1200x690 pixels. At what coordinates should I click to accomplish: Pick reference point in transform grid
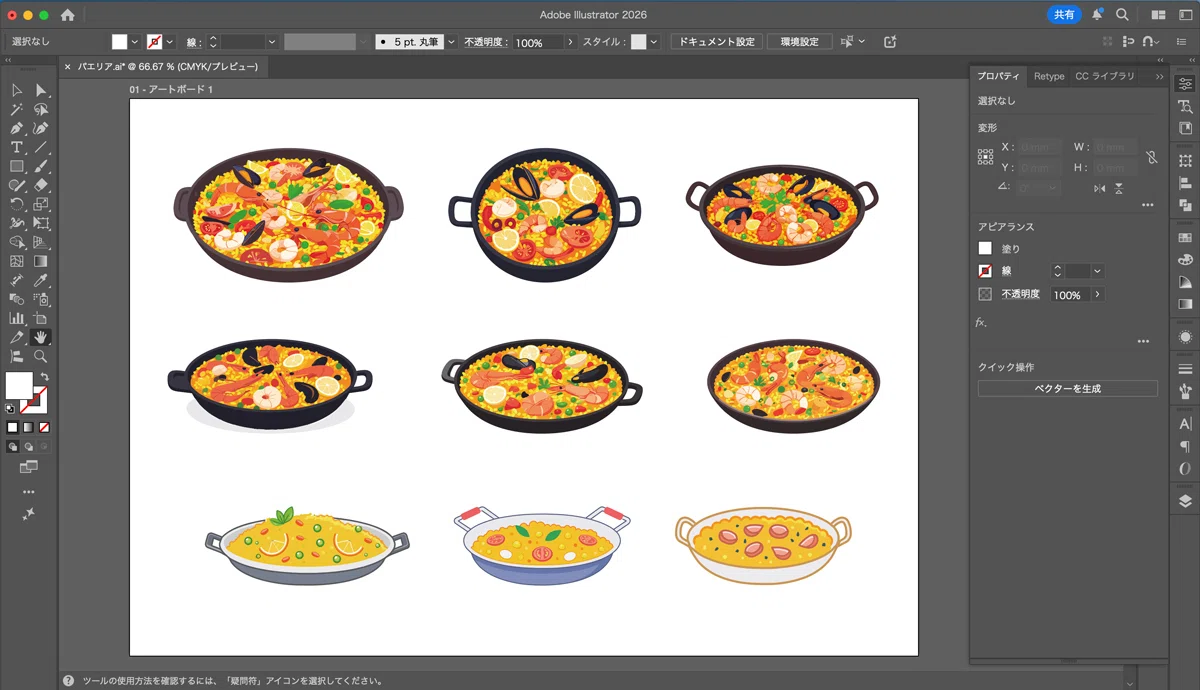pyautogui.click(x=985, y=157)
